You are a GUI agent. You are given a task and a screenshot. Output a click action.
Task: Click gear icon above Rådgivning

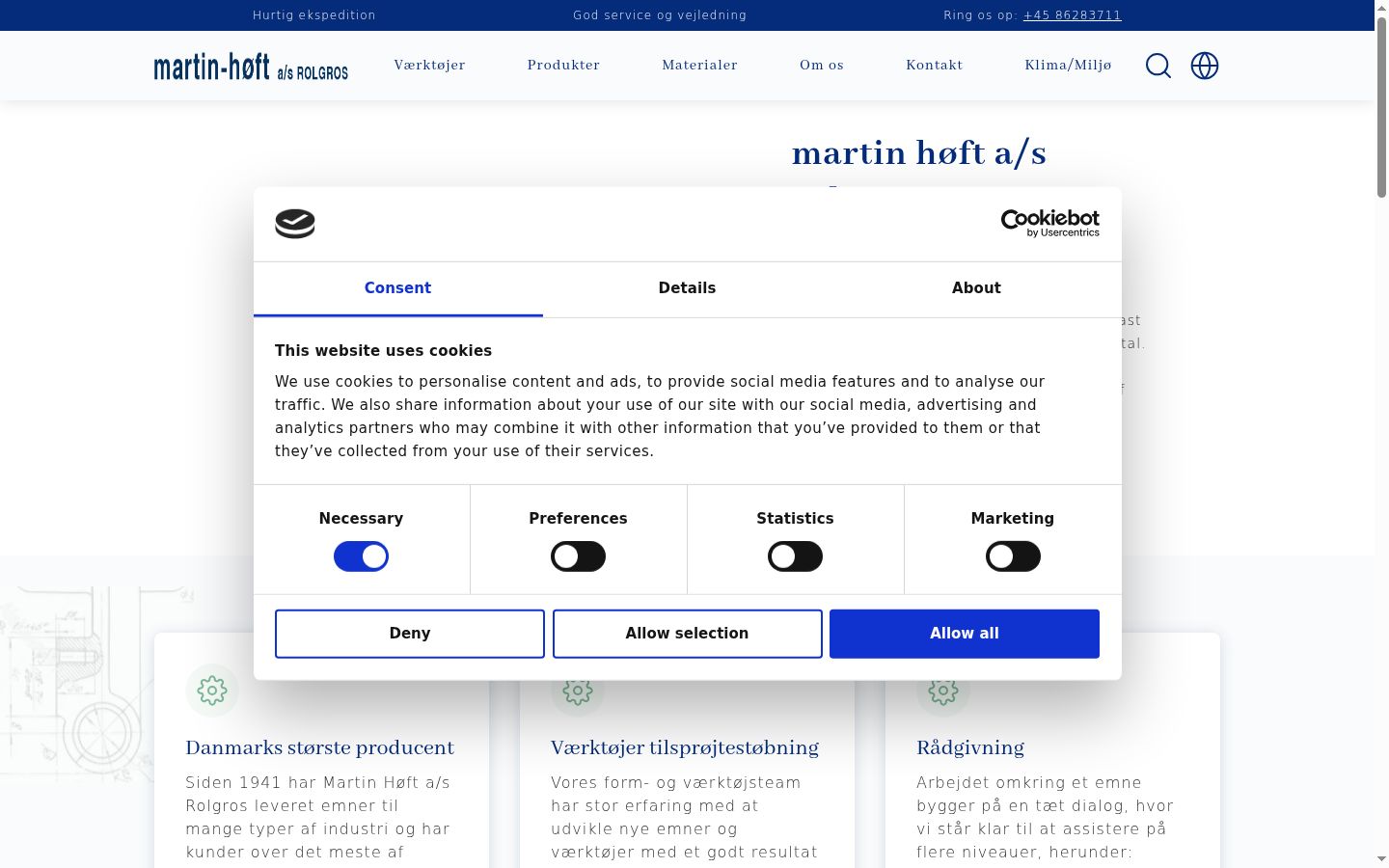tap(943, 691)
